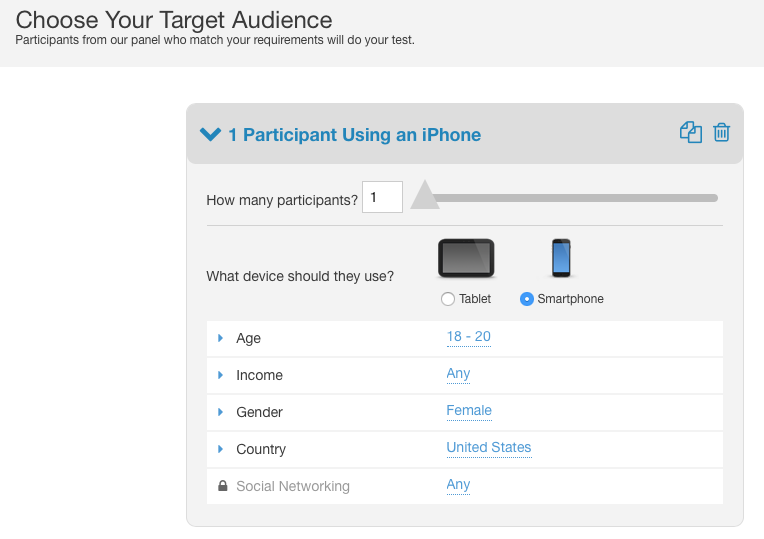764x539 pixels.
Task: Click the smartphone device image
Action: (561, 258)
